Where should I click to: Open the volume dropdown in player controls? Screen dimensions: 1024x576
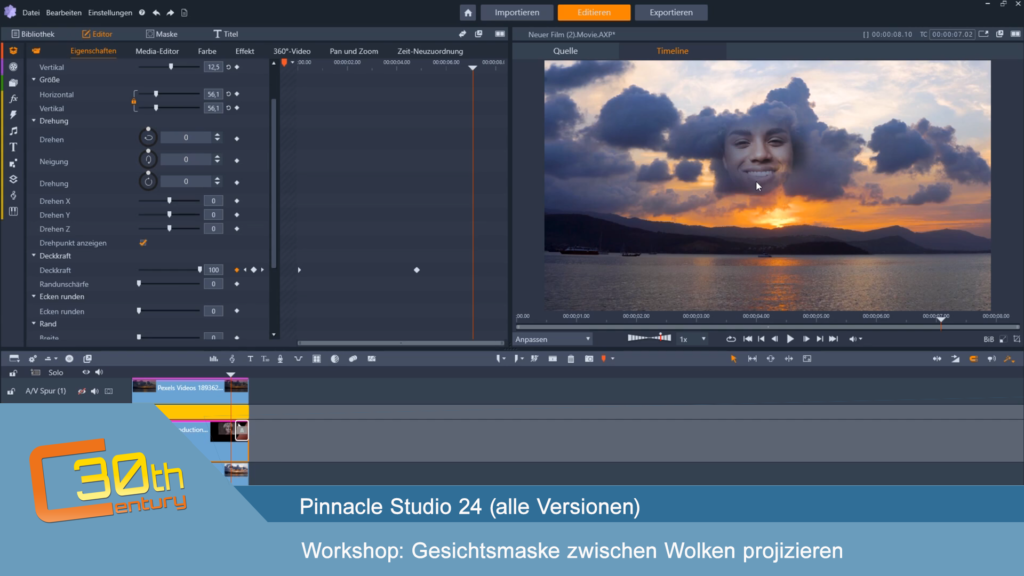pos(861,340)
